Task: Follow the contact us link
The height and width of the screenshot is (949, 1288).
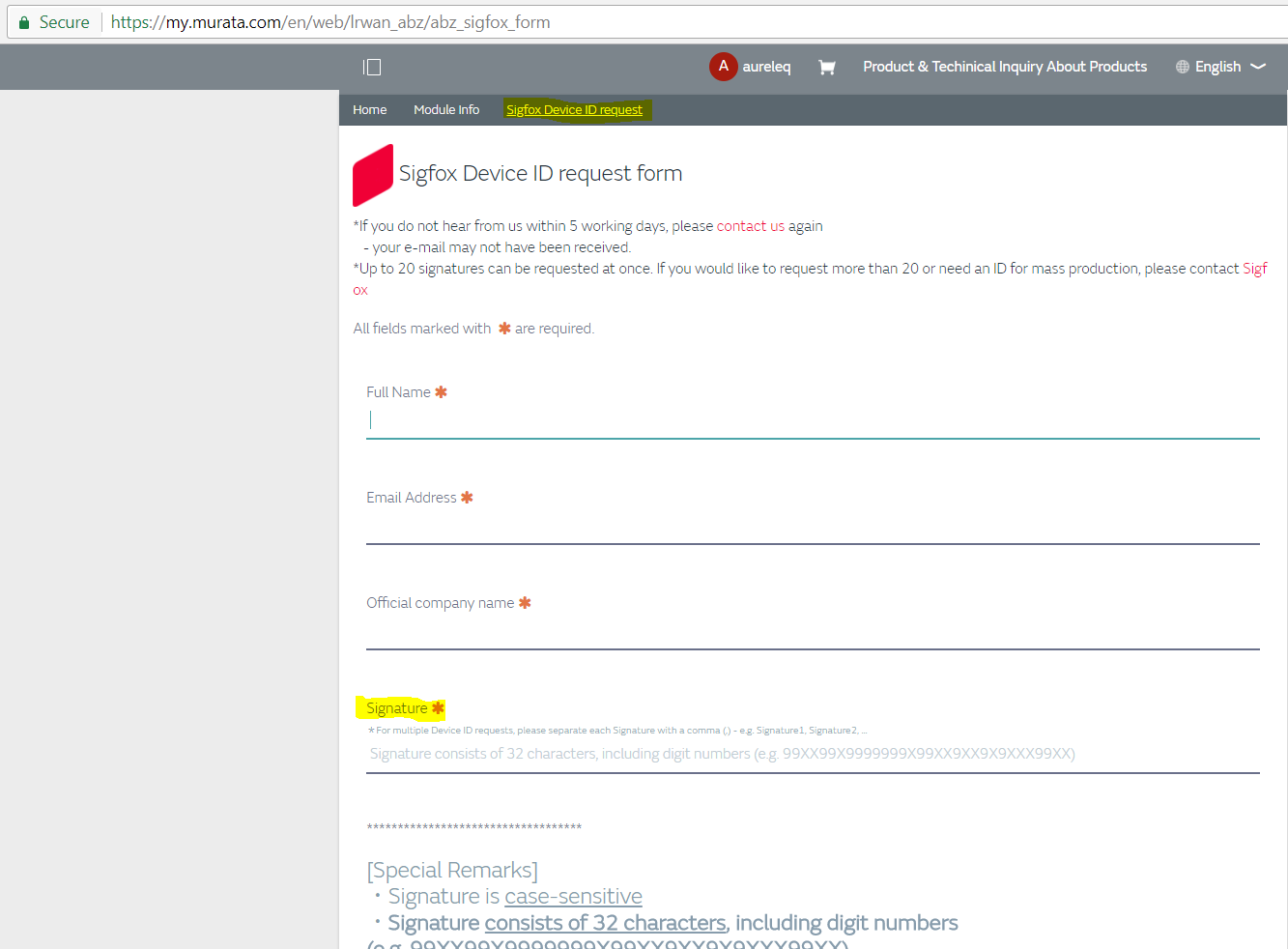Action: (x=750, y=226)
